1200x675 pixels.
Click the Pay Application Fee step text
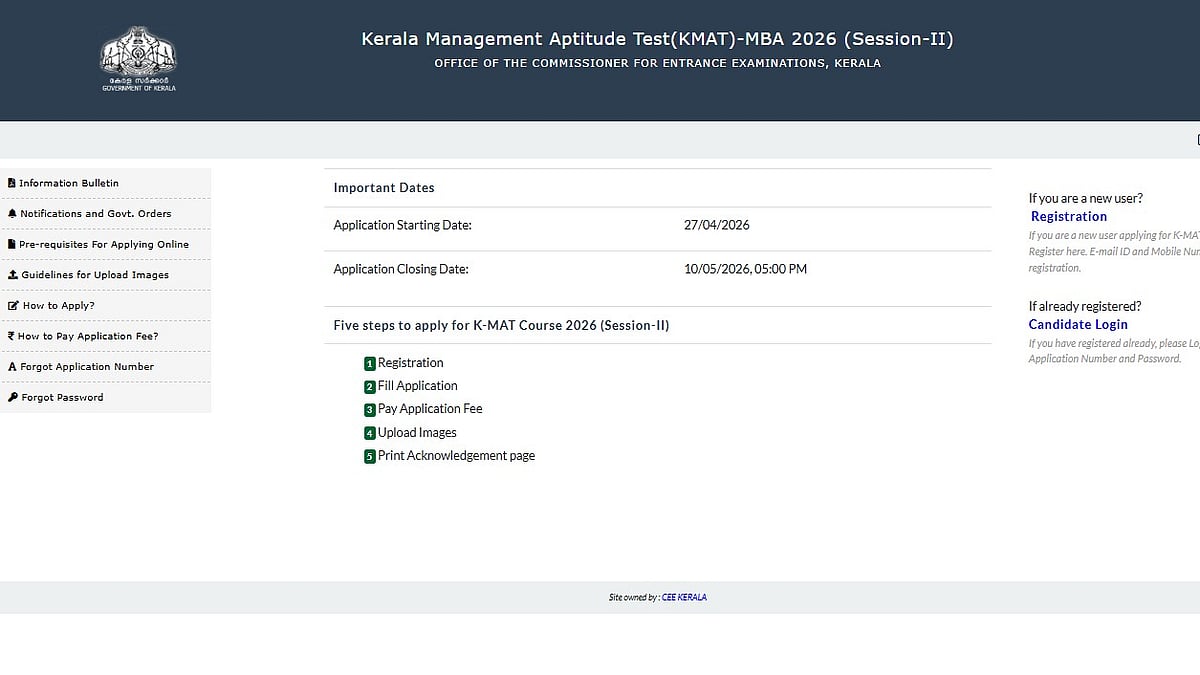pyautogui.click(x=430, y=409)
